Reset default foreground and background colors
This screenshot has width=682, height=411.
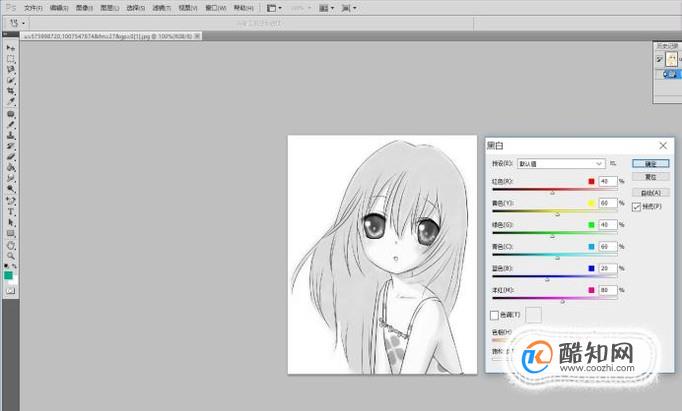[x=7, y=266]
